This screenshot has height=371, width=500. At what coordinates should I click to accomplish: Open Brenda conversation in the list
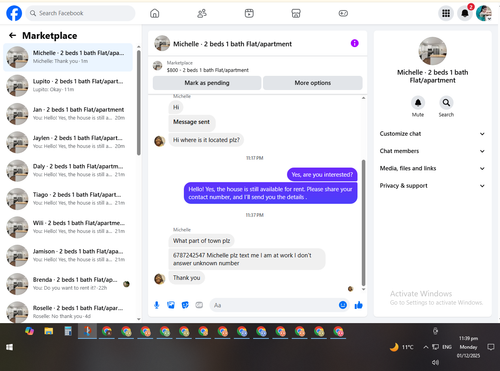tap(68, 284)
